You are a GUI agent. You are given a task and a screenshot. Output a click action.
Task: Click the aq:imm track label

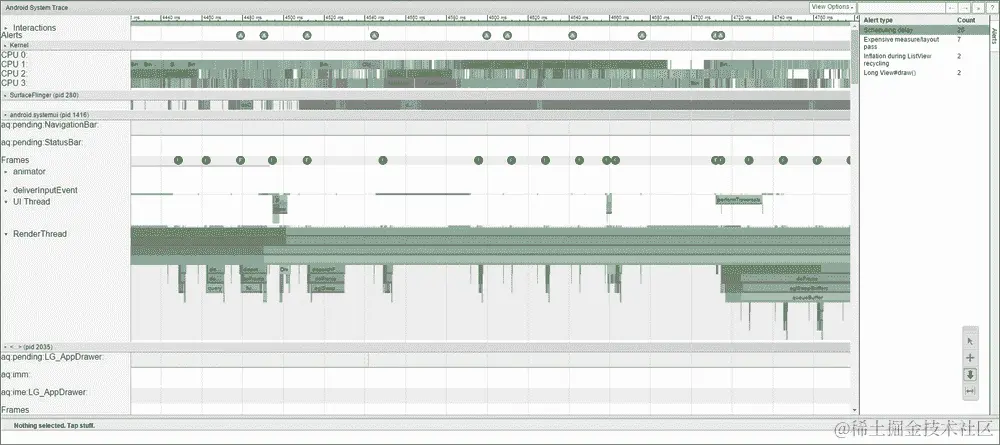click(x=15, y=375)
